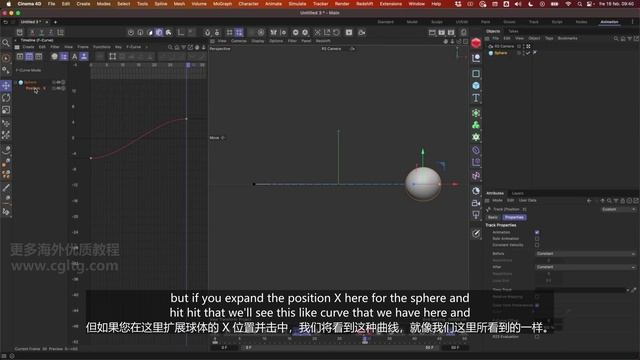The height and width of the screenshot is (360, 640).
Task: Click the undo arrow at top left
Action: pos(6,22)
